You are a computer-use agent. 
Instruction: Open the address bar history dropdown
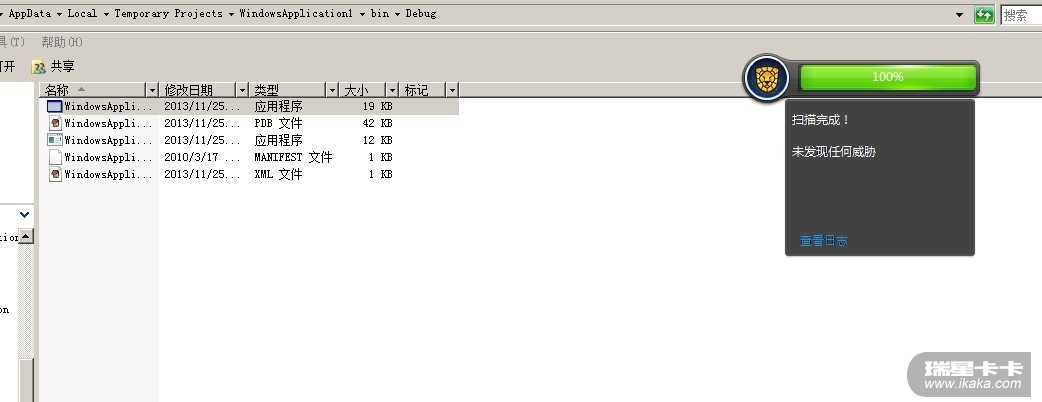(x=959, y=15)
